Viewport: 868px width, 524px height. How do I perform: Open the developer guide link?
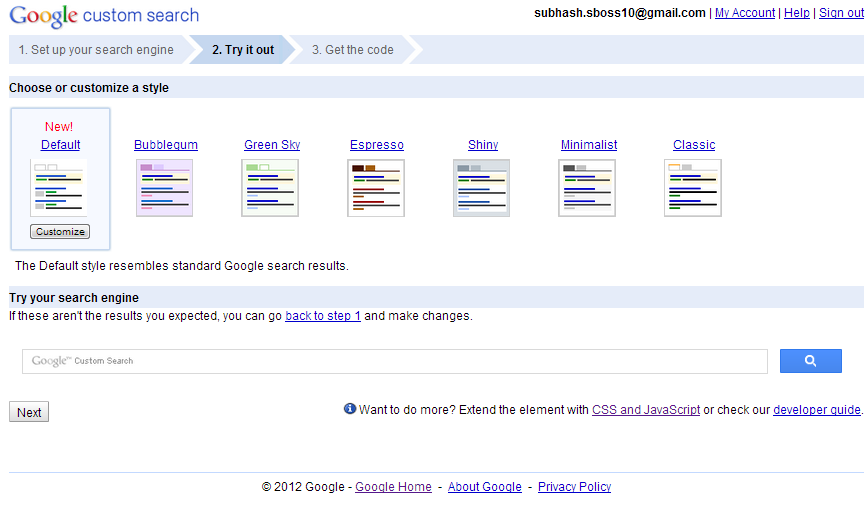point(817,410)
